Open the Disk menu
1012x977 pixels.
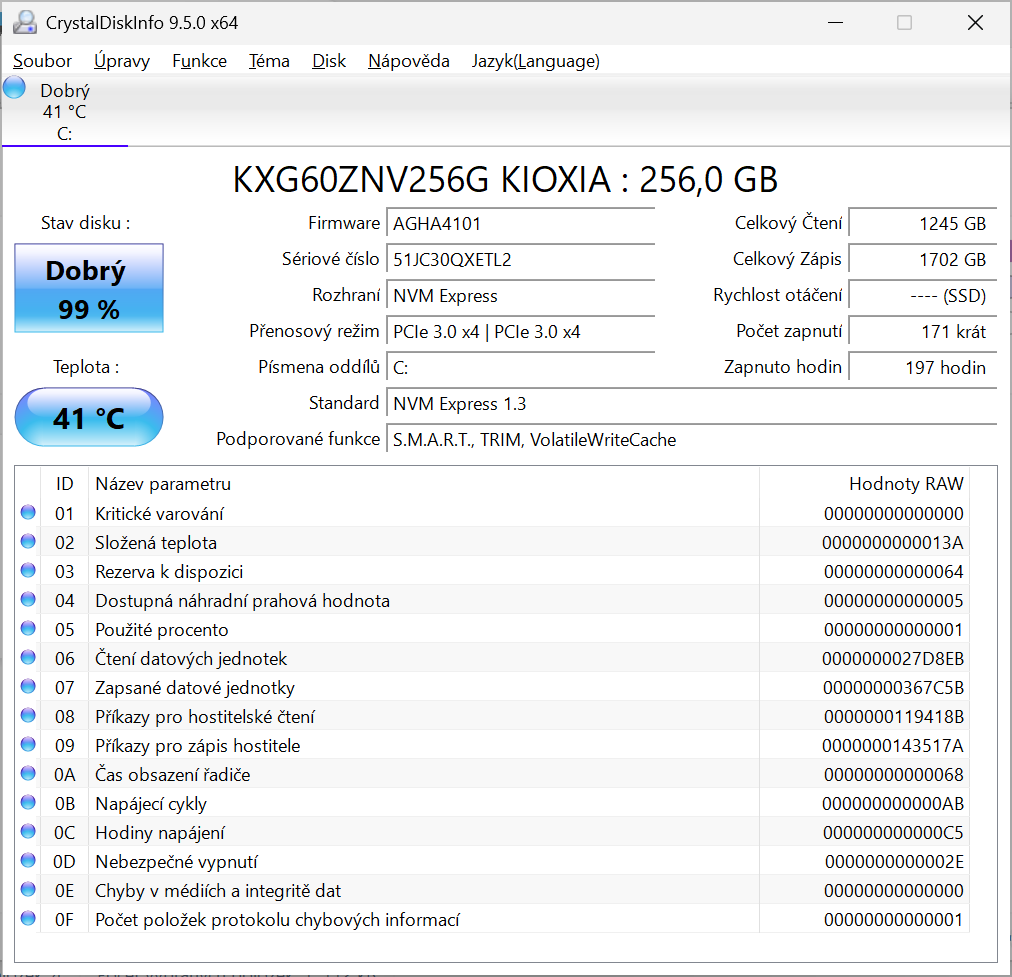pyautogui.click(x=329, y=61)
